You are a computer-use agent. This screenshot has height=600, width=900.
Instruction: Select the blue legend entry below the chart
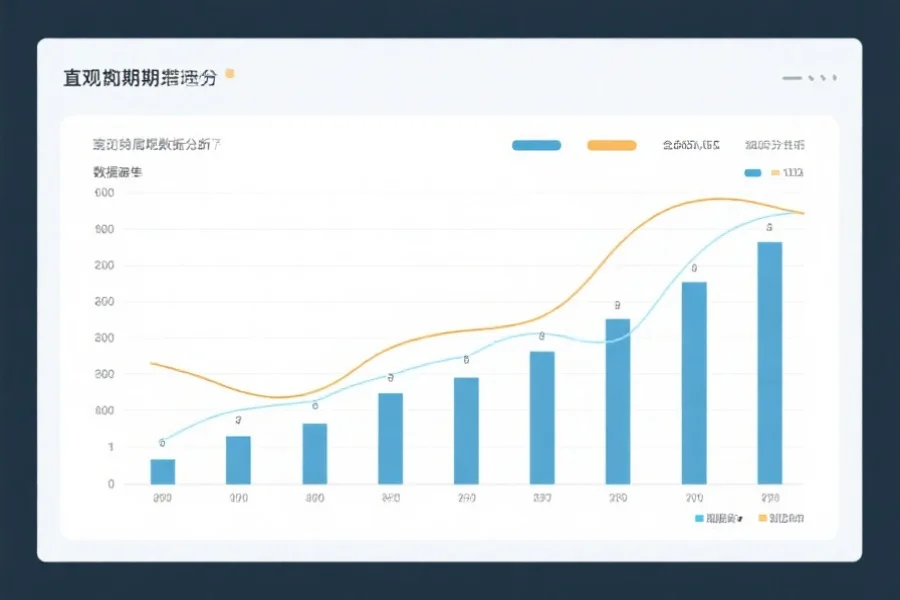718,518
